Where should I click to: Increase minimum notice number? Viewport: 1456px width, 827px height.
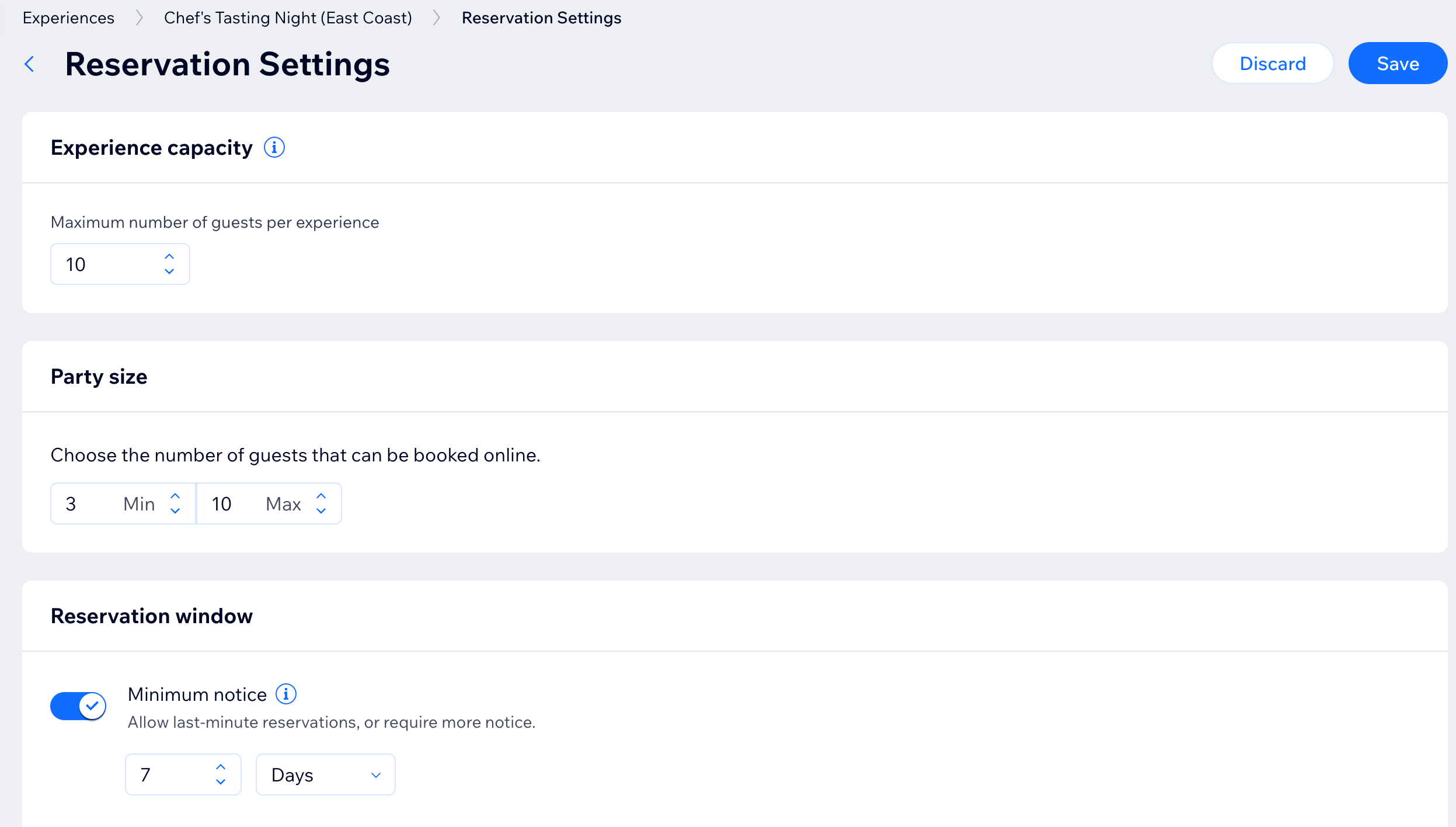pos(221,767)
